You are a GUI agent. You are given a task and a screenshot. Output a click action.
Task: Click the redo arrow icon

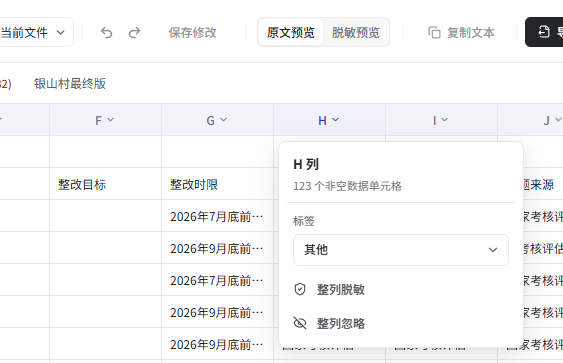(134, 33)
